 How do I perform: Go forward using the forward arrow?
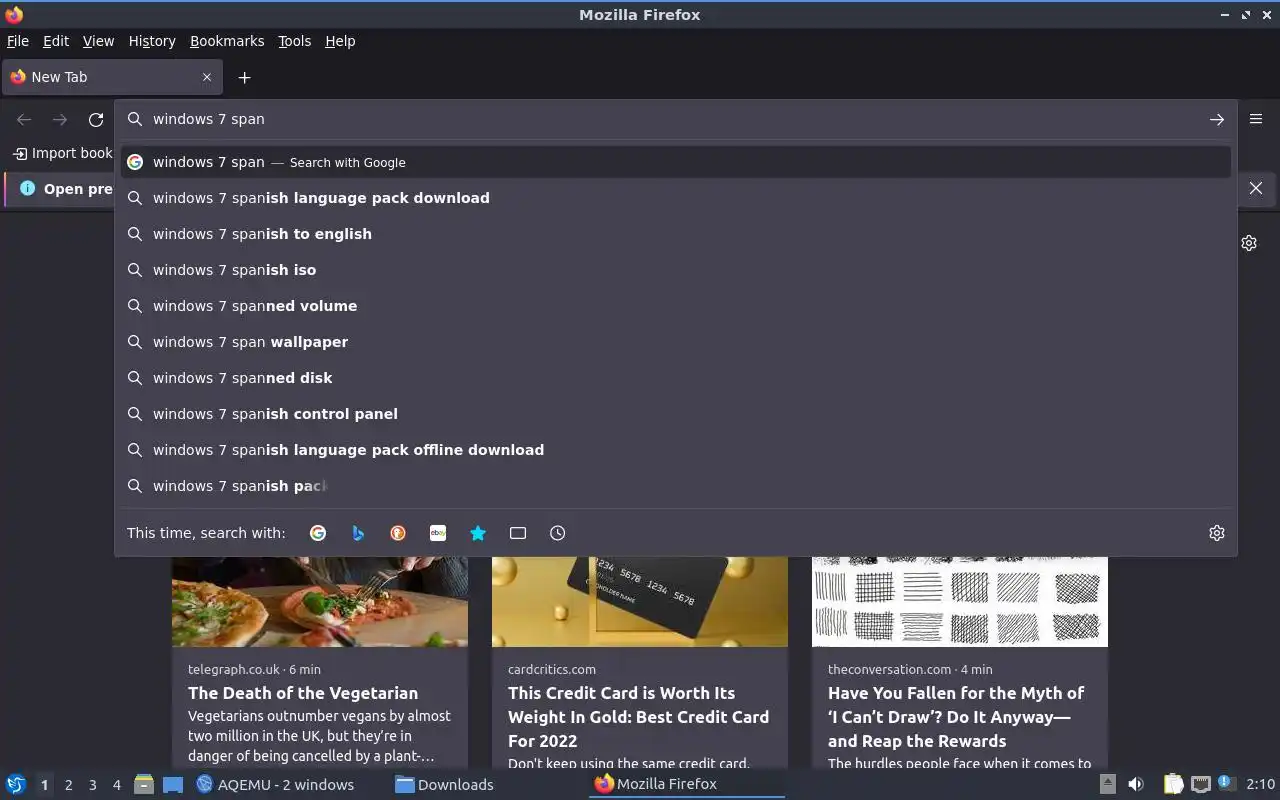coord(60,120)
